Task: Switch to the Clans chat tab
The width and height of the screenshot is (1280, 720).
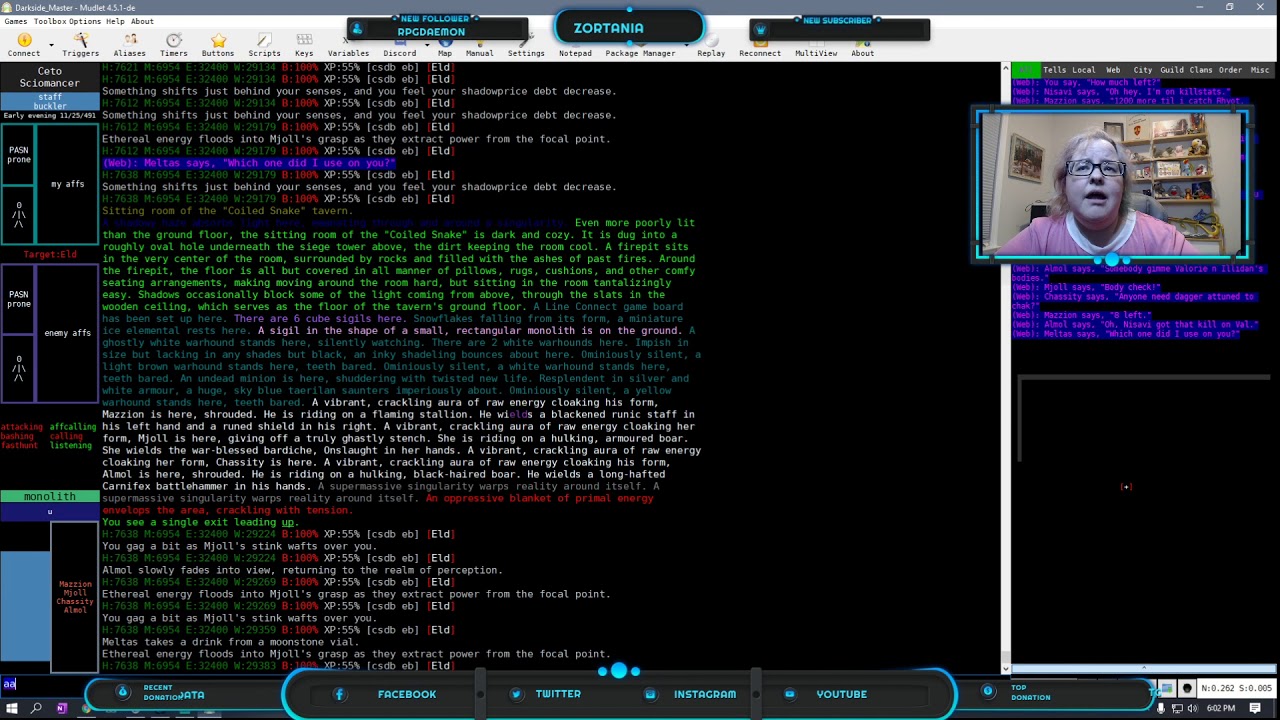Action: coord(1200,70)
